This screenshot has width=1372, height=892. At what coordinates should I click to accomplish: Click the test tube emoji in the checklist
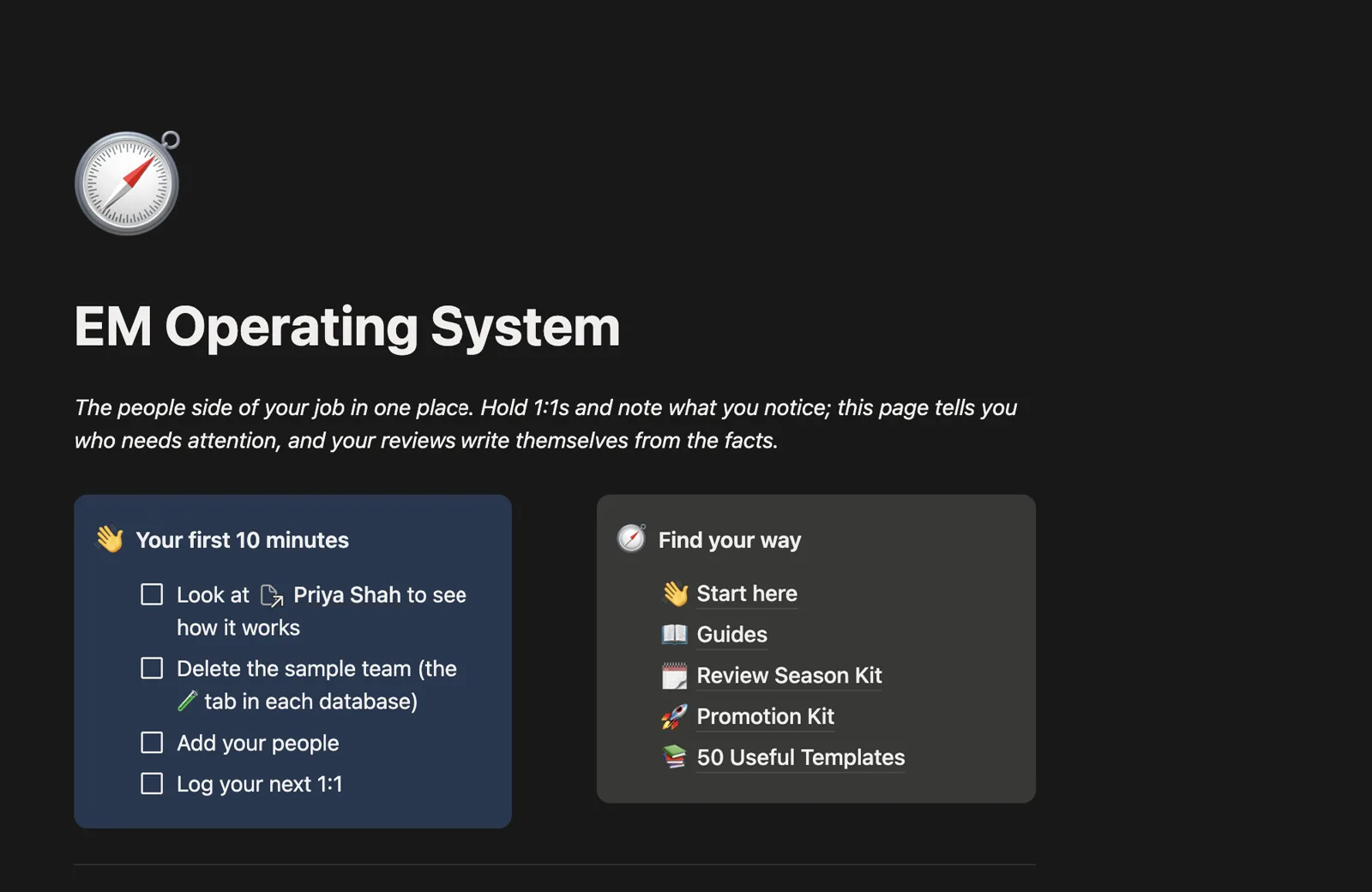pyautogui.click(x=187, y=702)
